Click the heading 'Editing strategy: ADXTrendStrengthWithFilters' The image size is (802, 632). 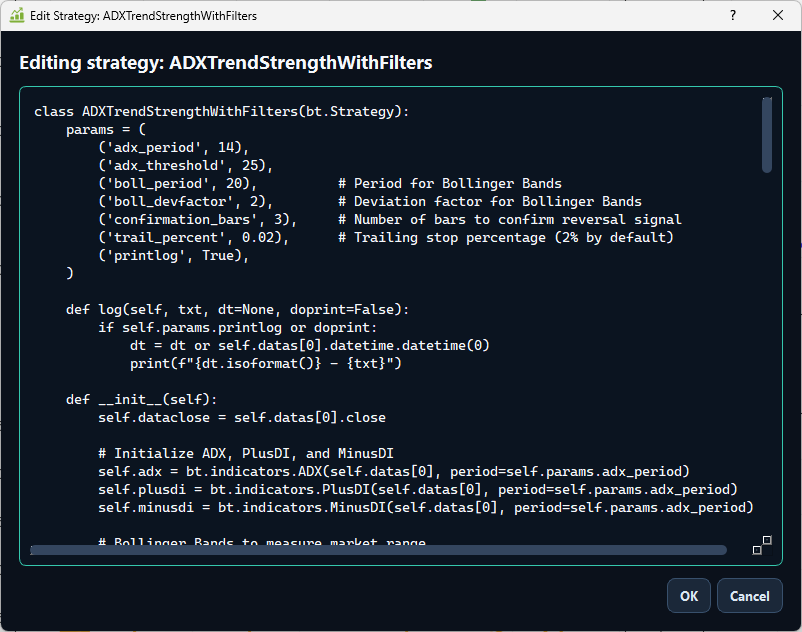(x=226, y=63)
